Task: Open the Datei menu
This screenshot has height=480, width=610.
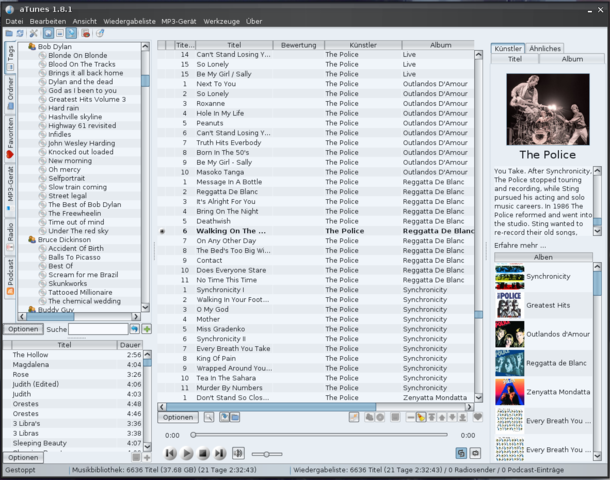Action: pyautogui.click(x=14, y=21)
